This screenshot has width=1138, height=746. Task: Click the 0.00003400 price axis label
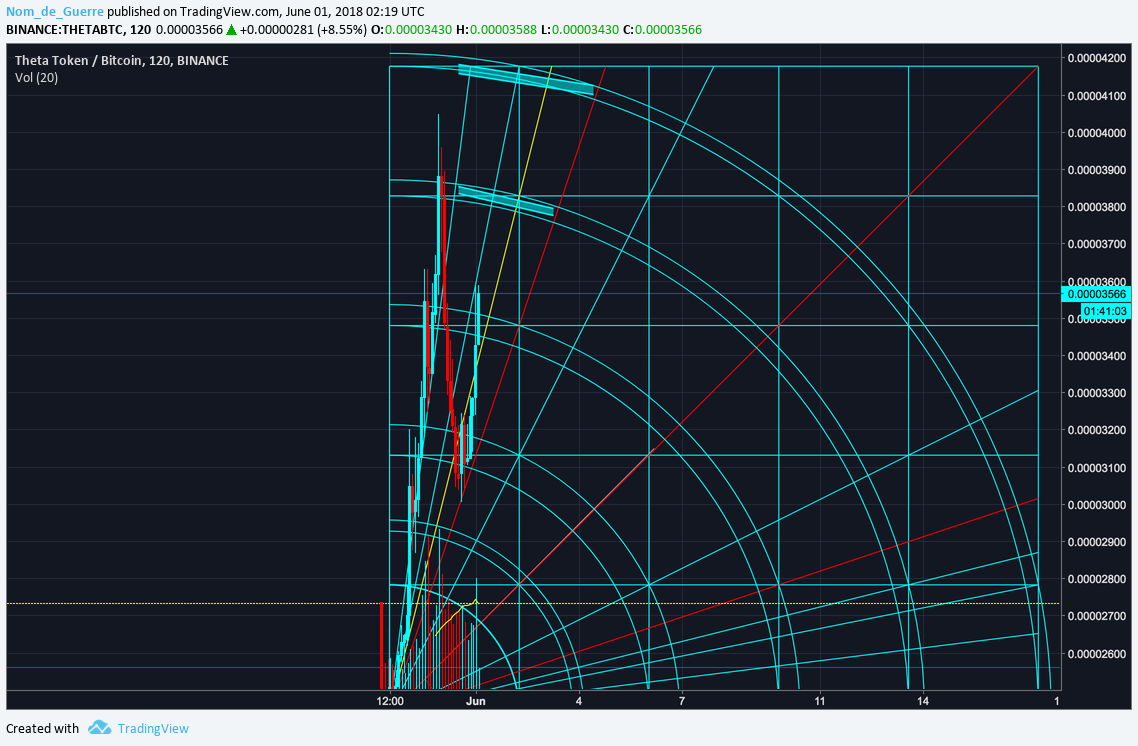click(x=1097, y=356)
